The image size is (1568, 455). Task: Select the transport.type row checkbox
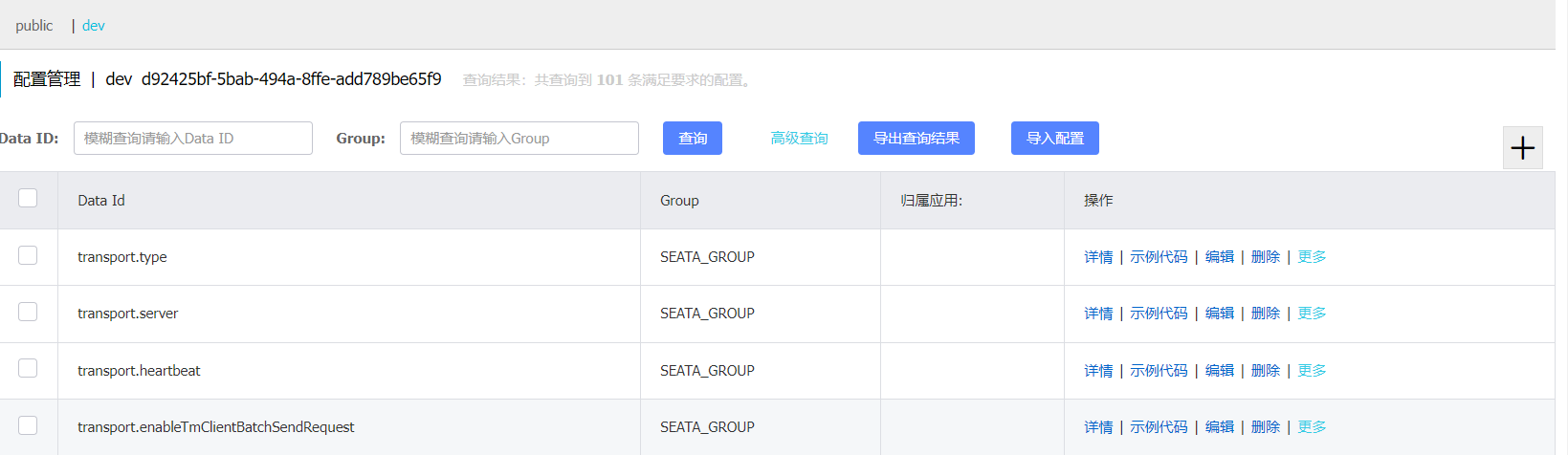point(28,255)
